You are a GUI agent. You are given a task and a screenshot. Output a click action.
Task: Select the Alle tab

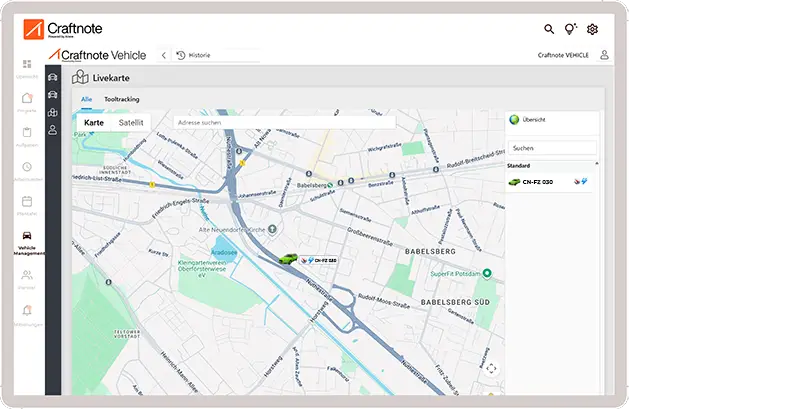coord(87,99)
